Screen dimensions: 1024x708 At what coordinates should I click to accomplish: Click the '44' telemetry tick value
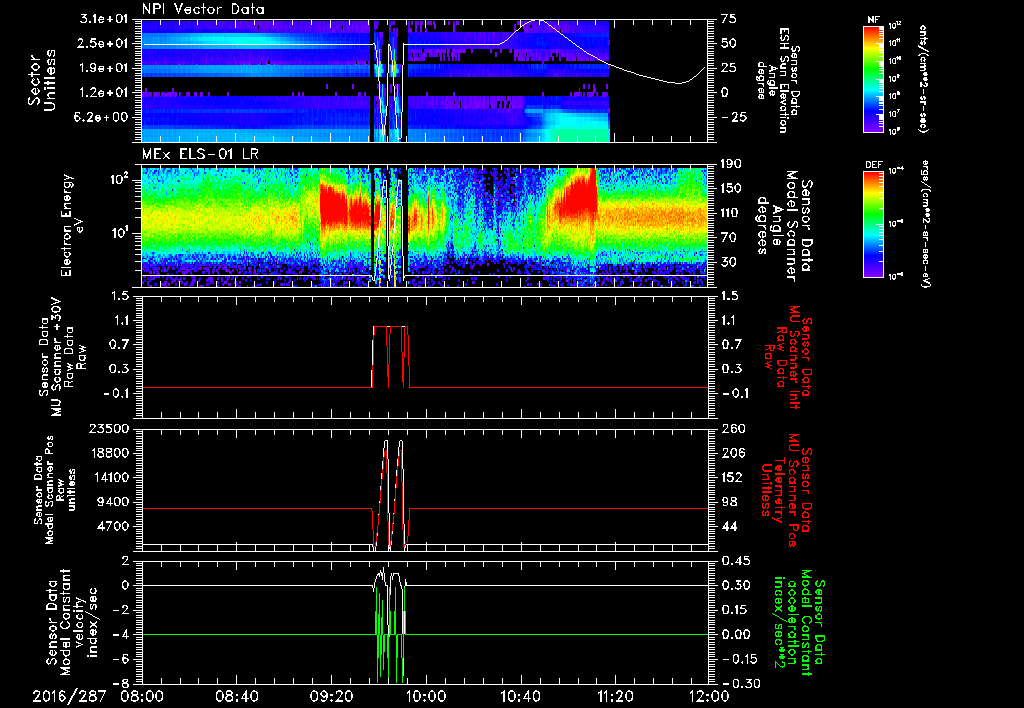point(729,526)
